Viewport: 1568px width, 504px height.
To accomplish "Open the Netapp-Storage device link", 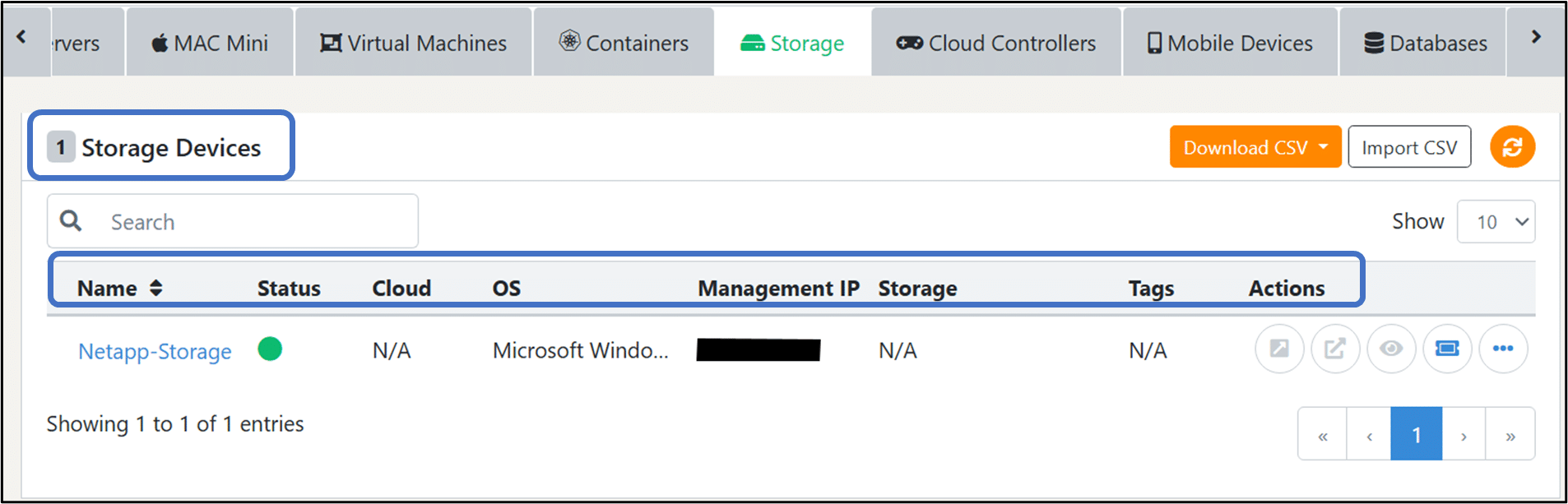I will (155, 351).
